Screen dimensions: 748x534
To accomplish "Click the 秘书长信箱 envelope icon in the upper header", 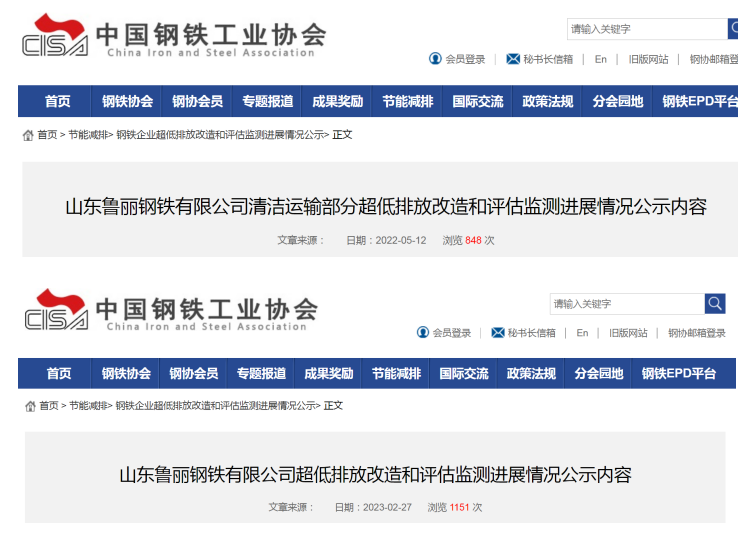I will [513, 59].
